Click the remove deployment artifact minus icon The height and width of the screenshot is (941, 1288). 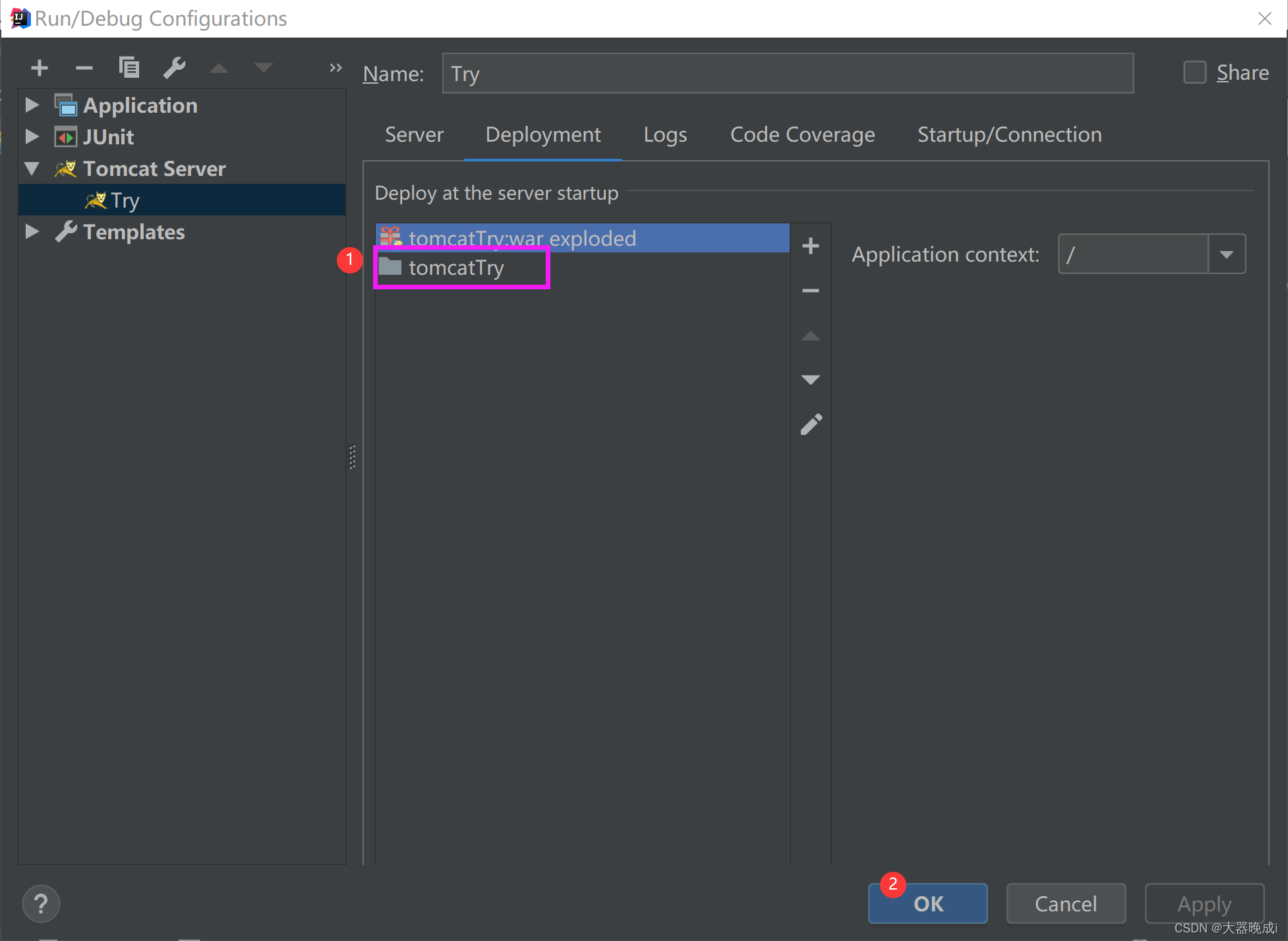click(810, 291)
